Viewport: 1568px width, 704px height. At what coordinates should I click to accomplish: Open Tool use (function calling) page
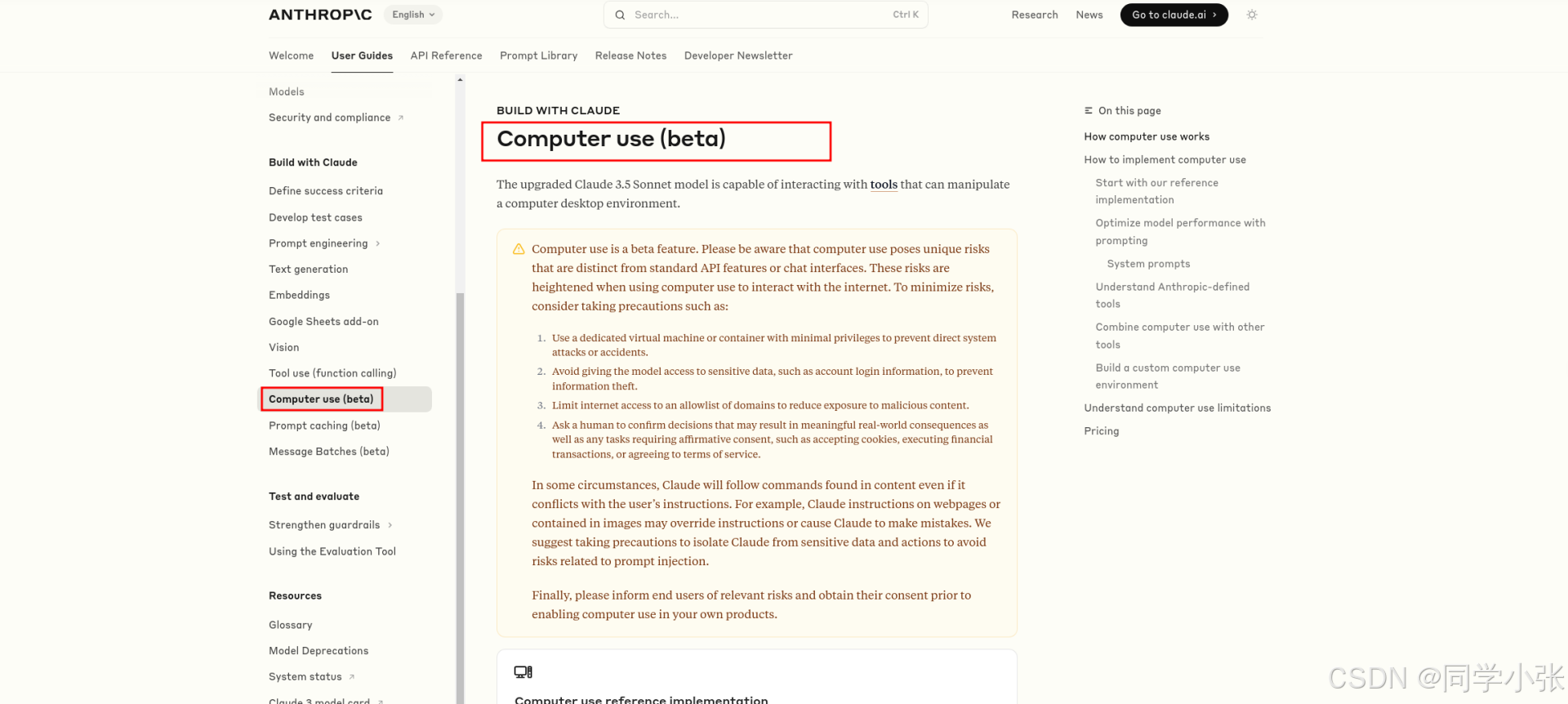[332, 373]
